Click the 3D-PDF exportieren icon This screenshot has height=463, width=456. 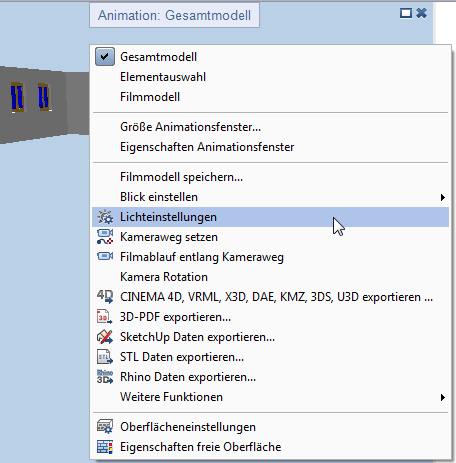coord(104,317)
